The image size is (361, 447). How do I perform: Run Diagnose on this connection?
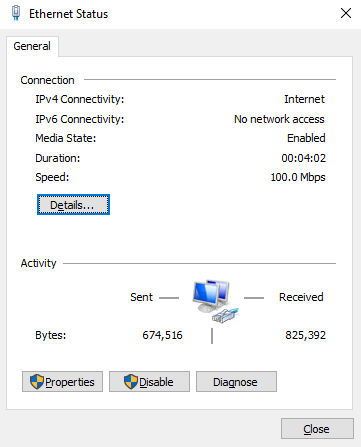click(x=236, y=382)
